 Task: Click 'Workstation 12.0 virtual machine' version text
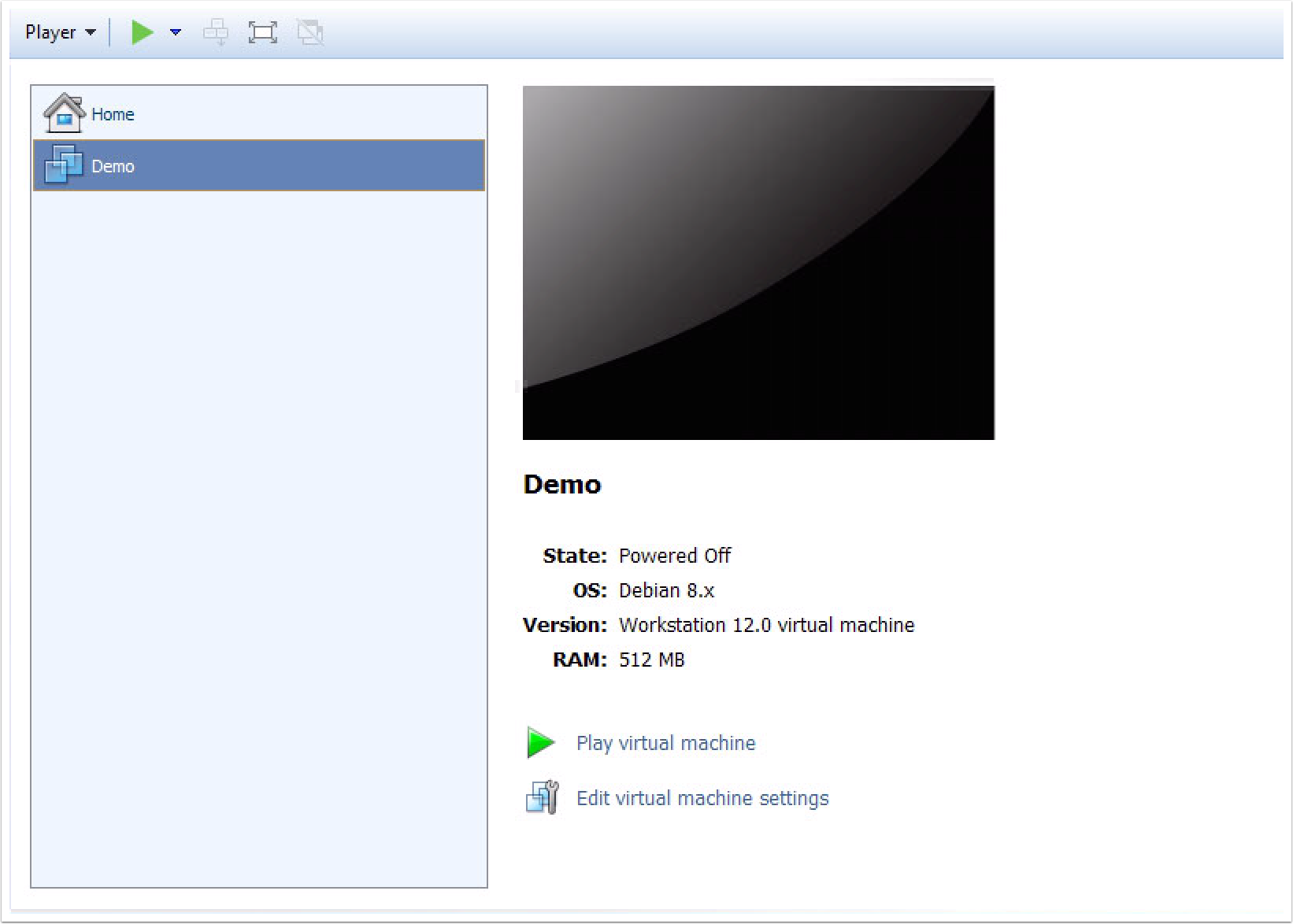pyautogui.click(x=766, y=625)
